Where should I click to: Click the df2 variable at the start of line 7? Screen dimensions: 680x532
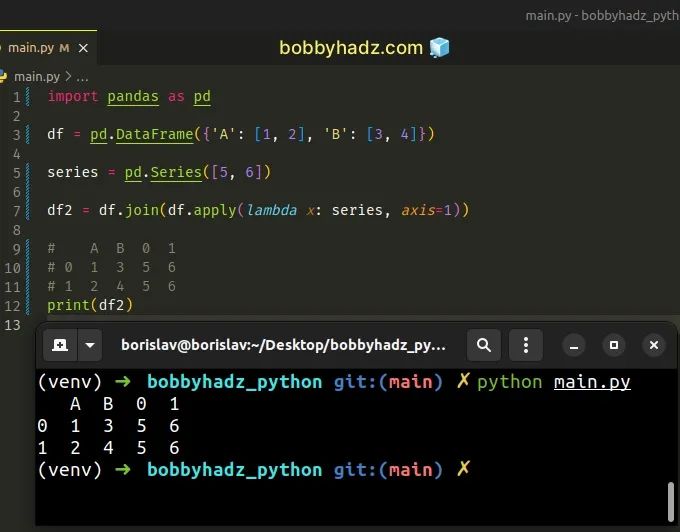(60, 210)
